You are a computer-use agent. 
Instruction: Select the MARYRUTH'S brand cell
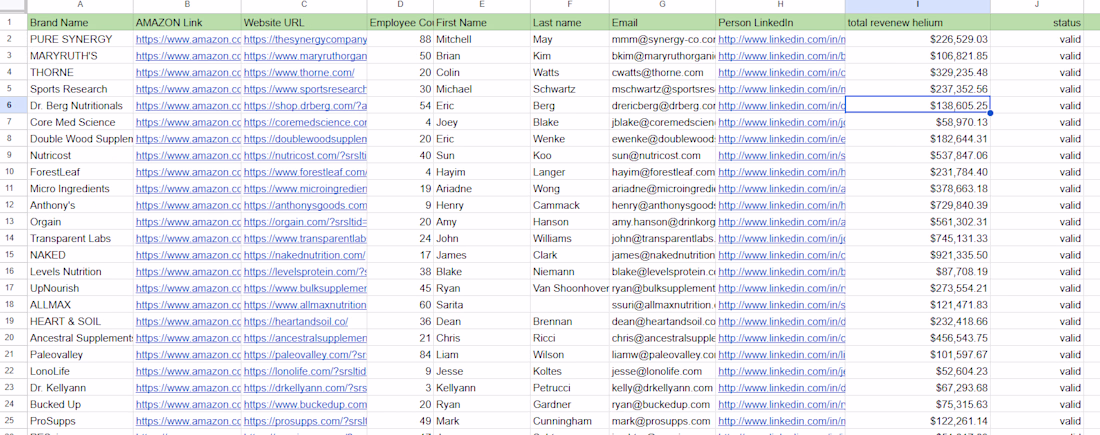coord(80,56)
